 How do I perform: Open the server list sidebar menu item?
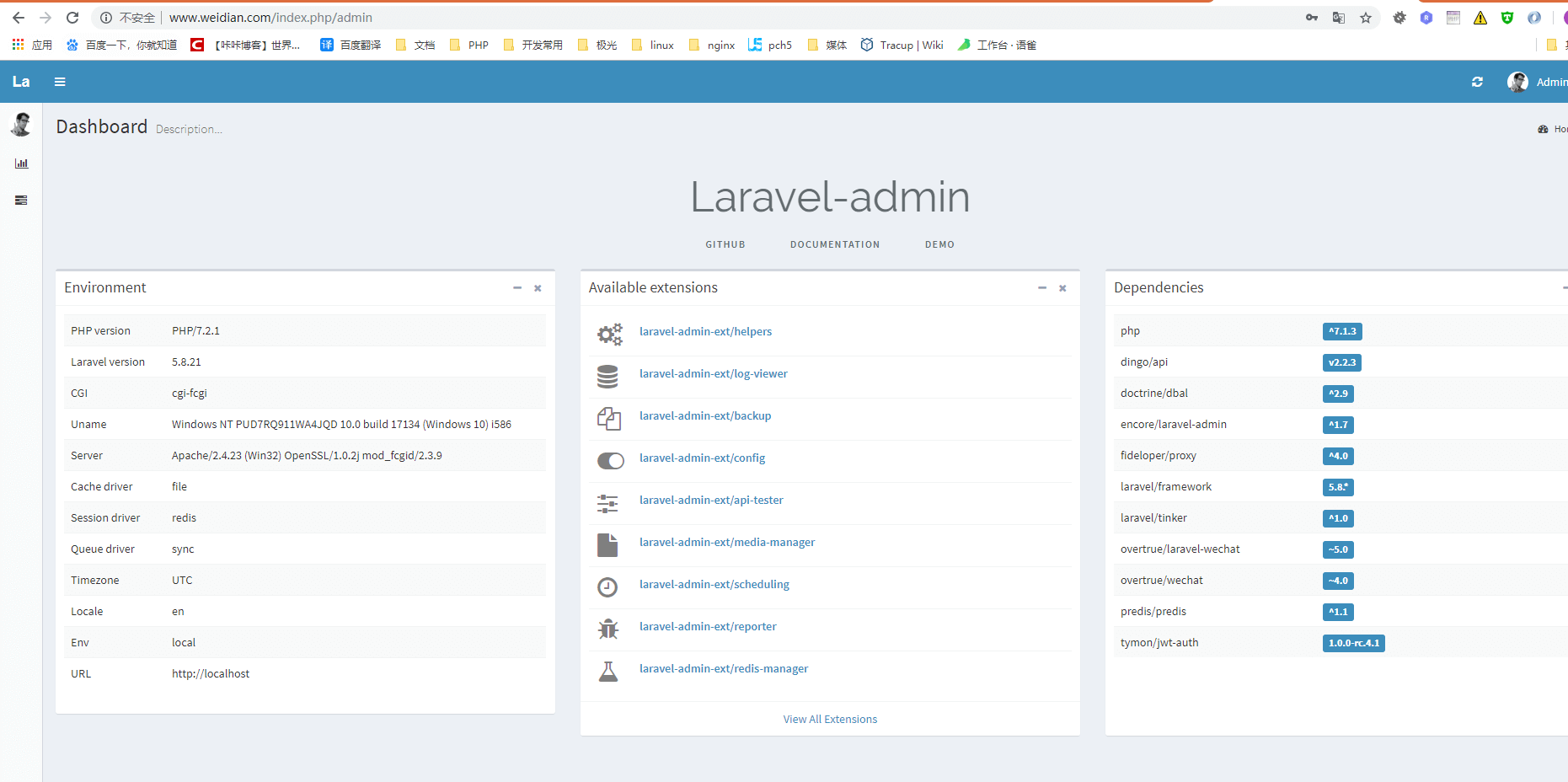pyautogui.click(x=21, y=201)
